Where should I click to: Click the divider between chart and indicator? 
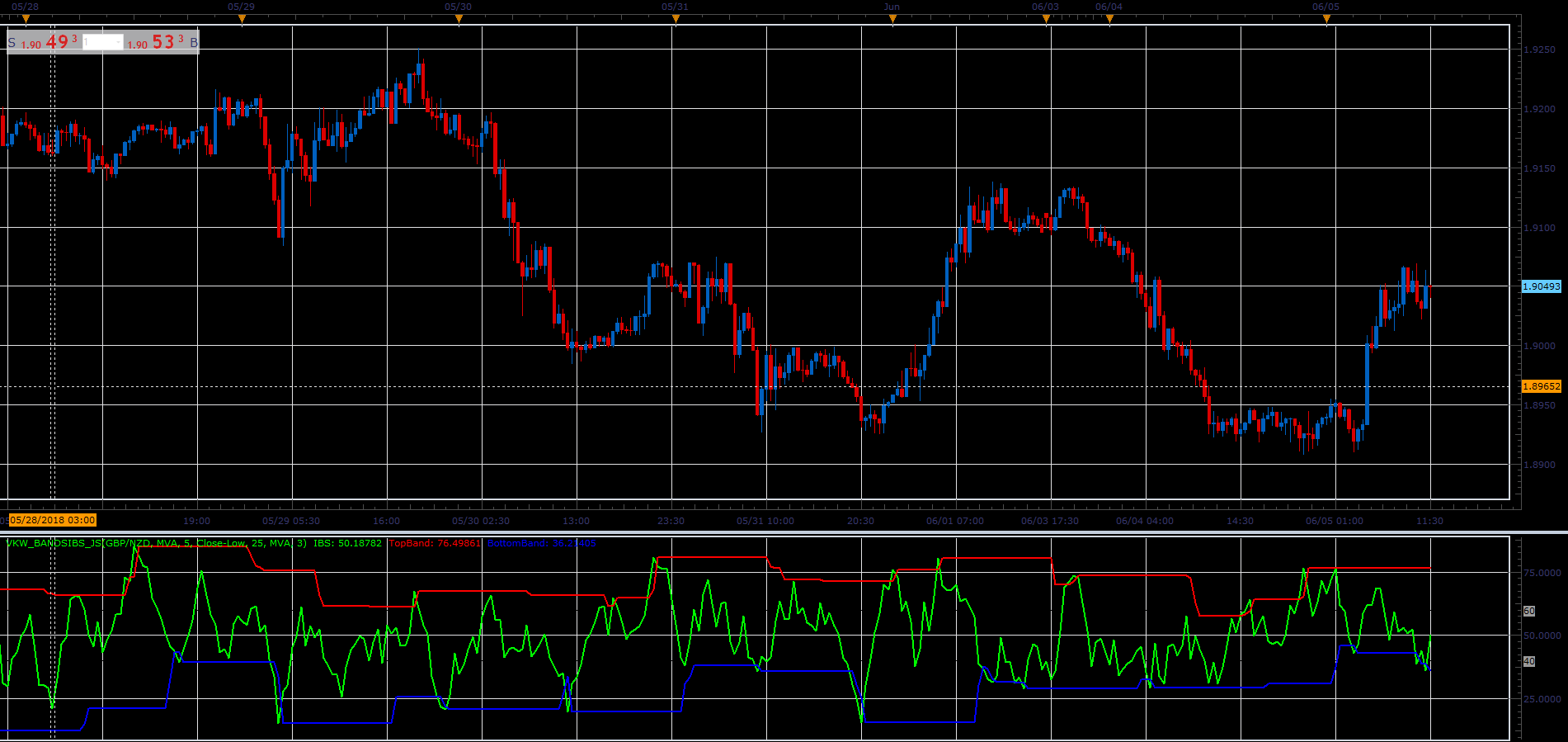point(784,532)
